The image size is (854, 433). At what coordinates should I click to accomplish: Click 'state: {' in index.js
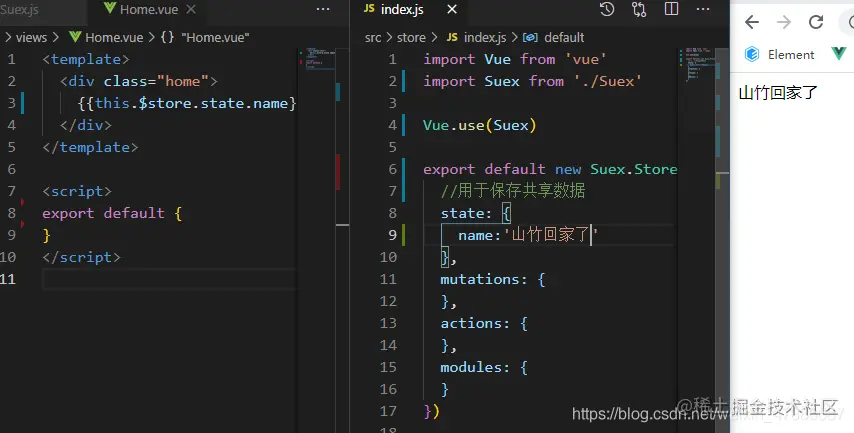475,213
